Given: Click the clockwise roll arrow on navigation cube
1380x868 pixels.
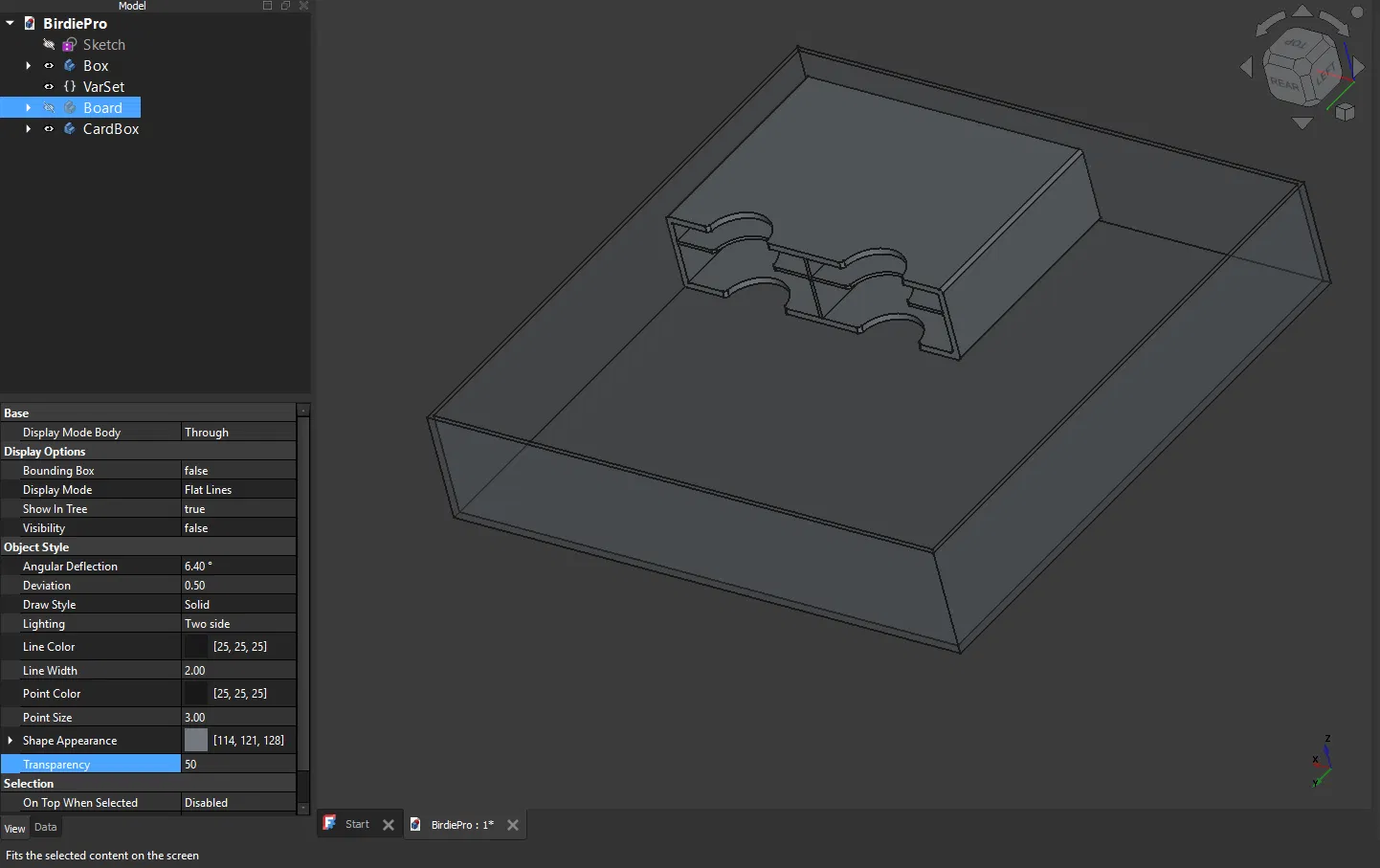Looking at the screenshot, I should coord(1334,24).
